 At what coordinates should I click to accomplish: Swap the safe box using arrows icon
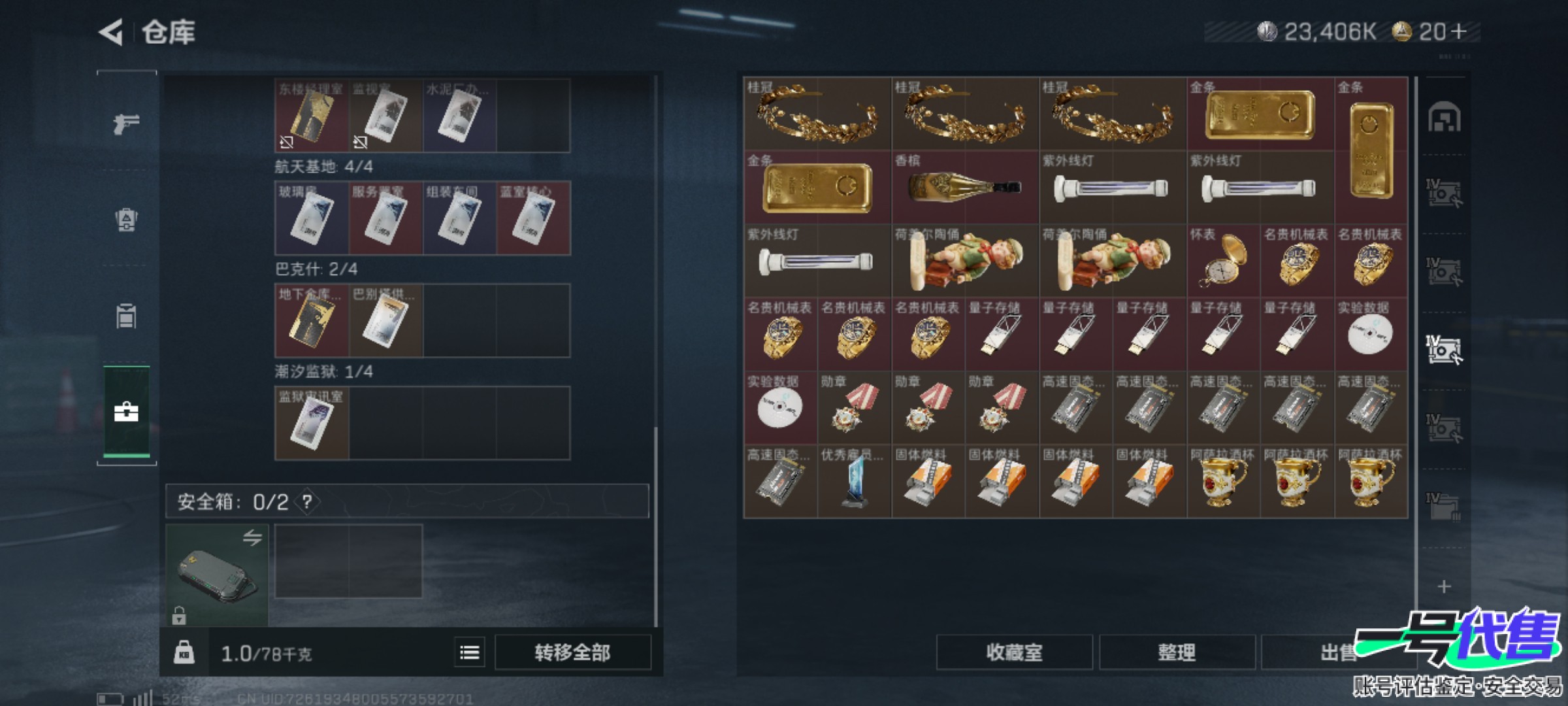click(252, 537)
